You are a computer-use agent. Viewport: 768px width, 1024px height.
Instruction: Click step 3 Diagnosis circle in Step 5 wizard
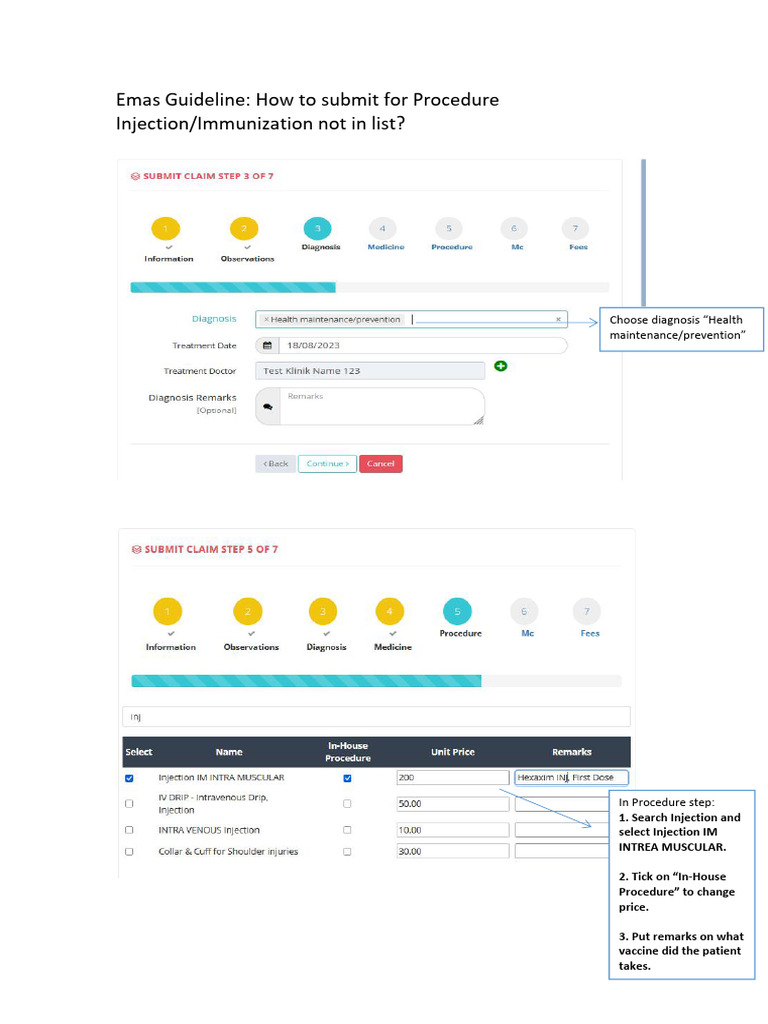[x=323, y=612]
